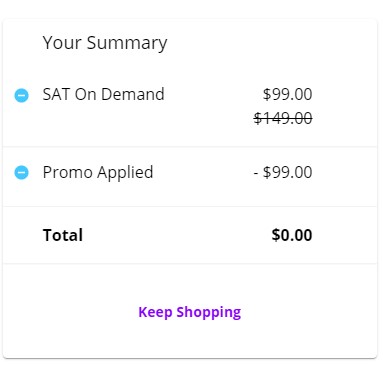Click empty space right of Keep Shopping

point(309,312)
